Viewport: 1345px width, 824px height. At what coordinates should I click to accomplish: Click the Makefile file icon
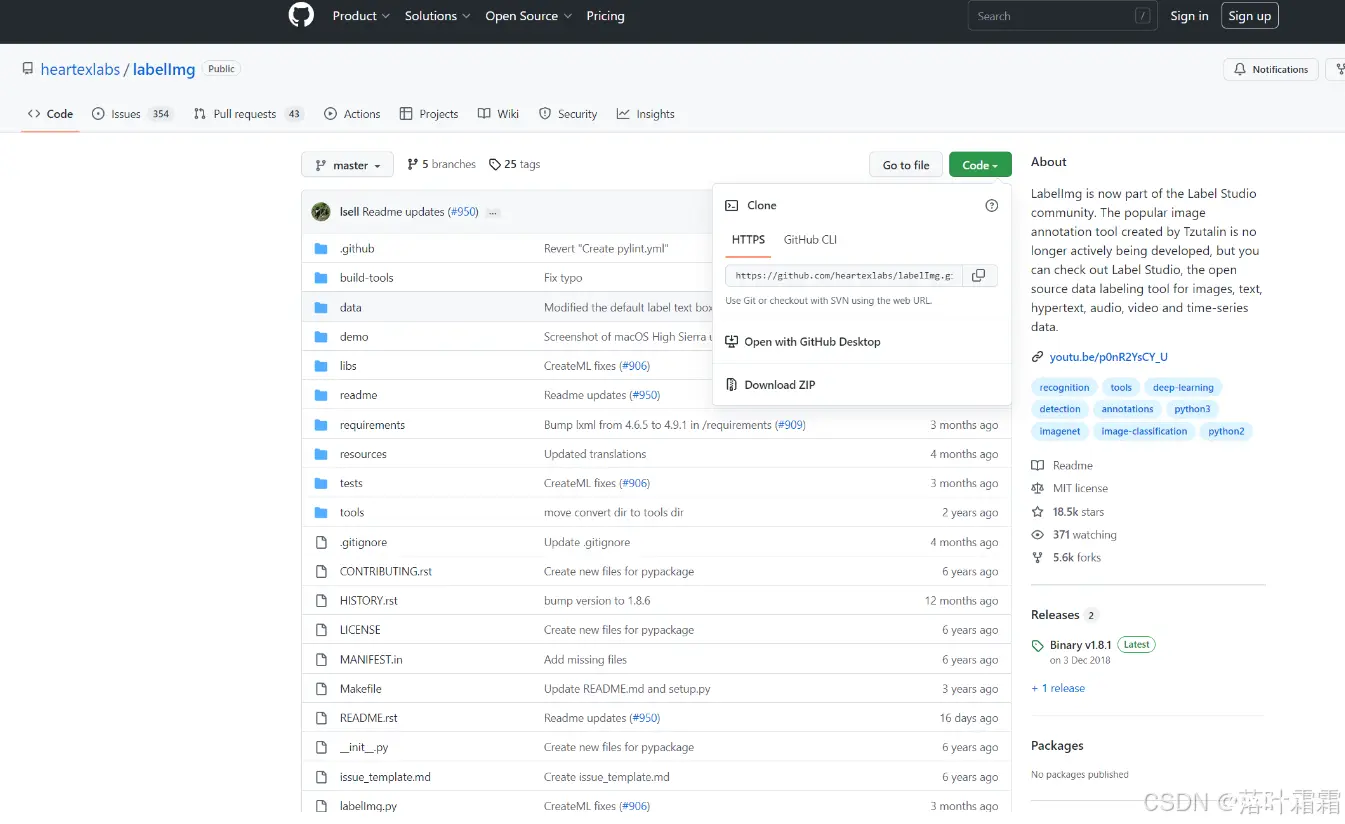click(321, 689)
